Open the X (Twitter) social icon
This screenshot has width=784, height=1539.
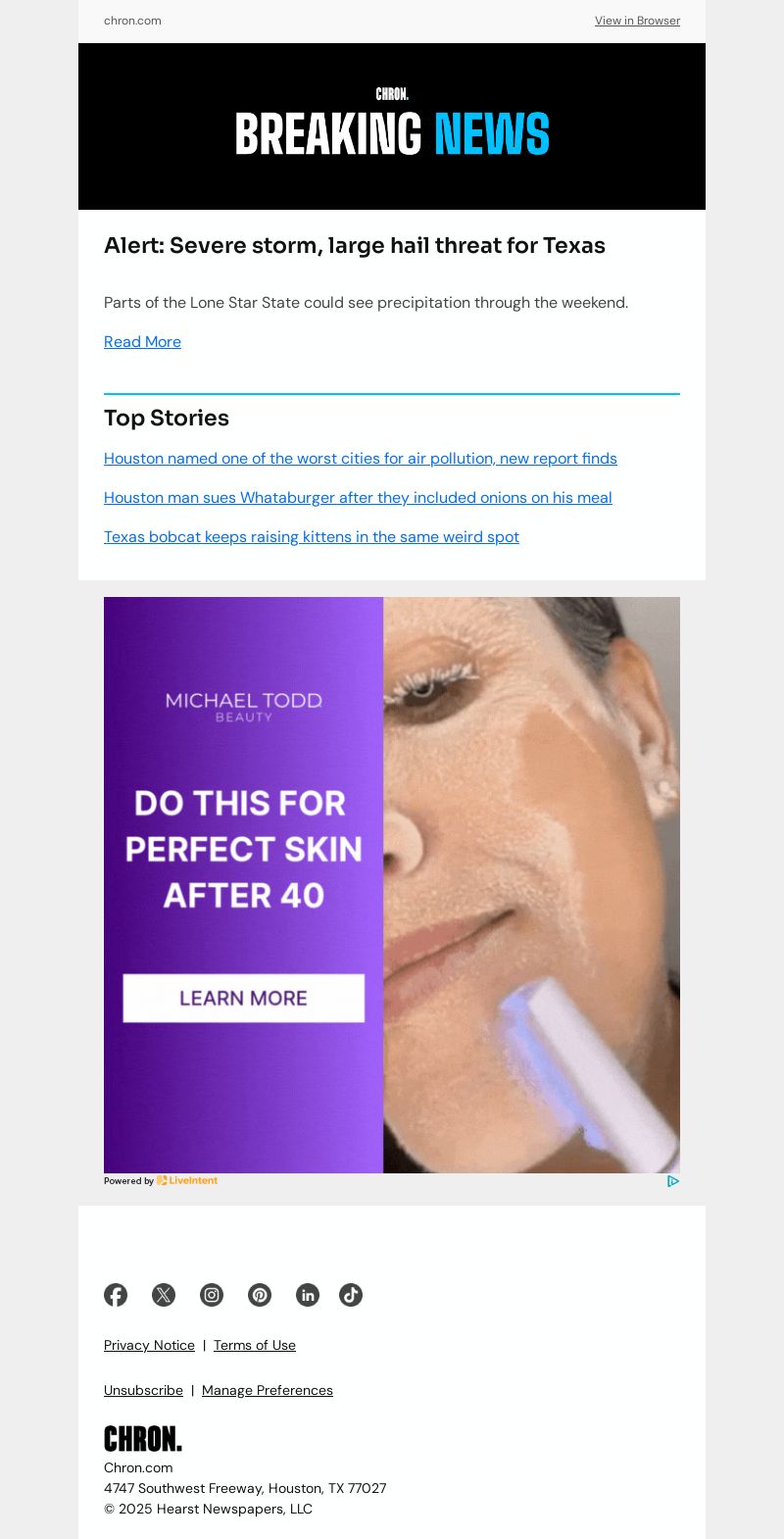point(164,1295)
